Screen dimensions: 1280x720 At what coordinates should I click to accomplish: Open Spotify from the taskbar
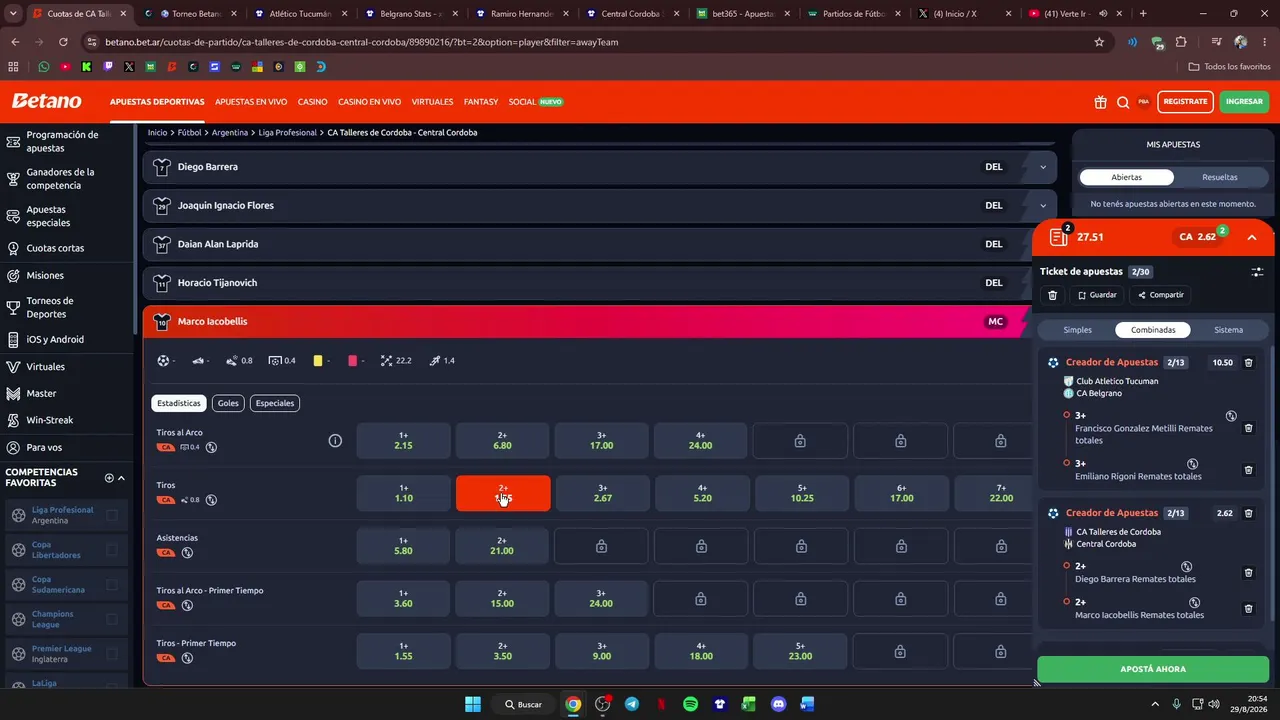[690, 704]
